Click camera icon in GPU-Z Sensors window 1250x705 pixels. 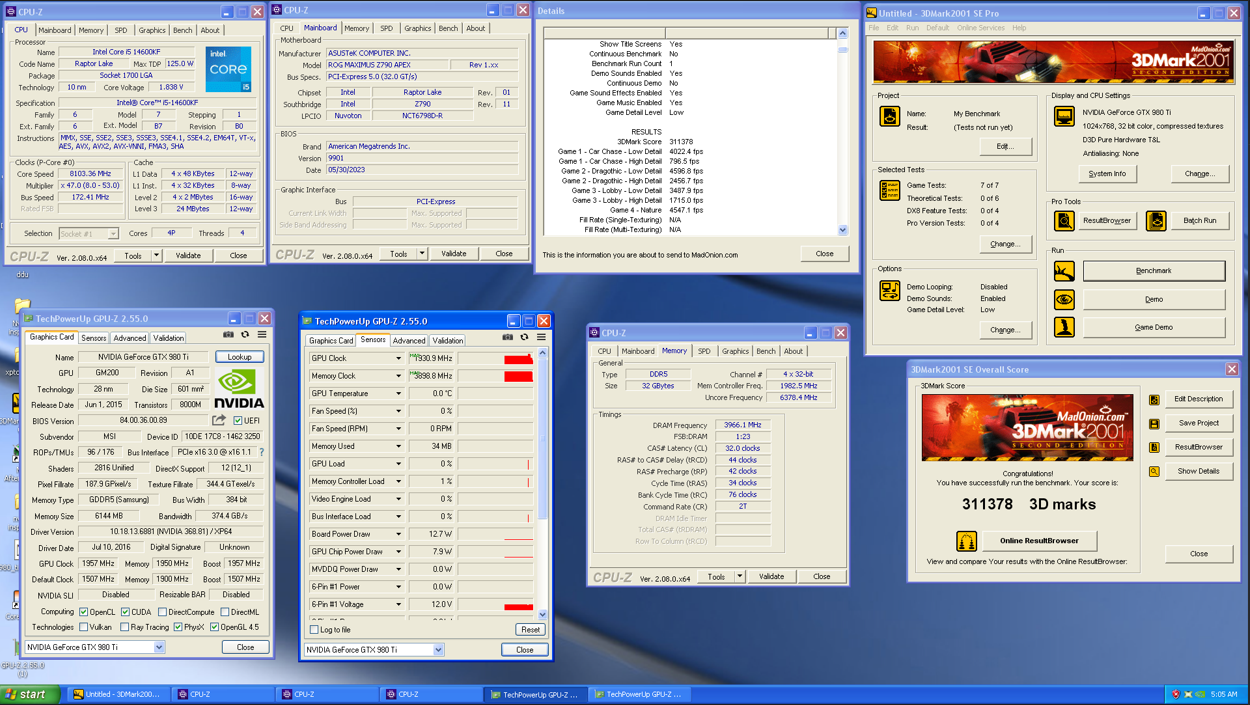click(x=508, y=338)
